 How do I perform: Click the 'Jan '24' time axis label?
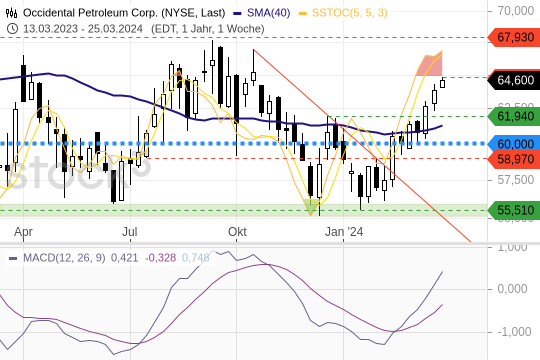click(x=344, y=232)
